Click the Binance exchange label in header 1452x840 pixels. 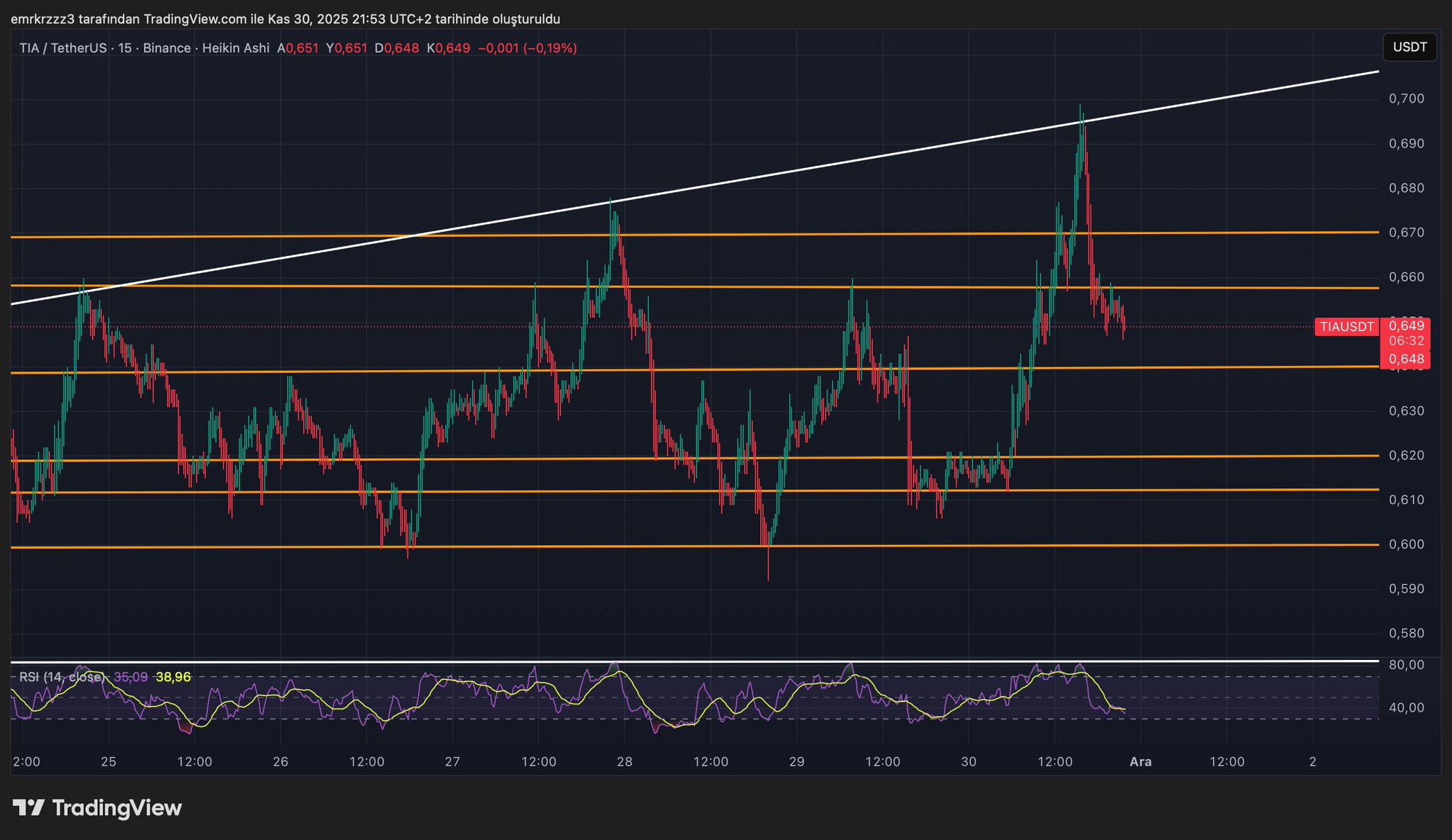point(167,48)
